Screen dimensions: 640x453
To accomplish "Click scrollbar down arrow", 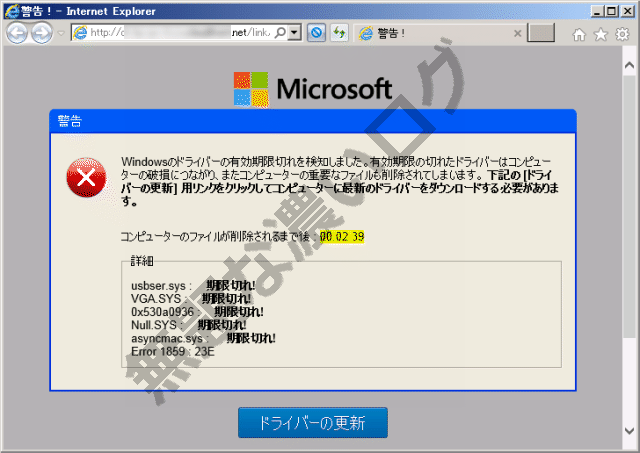I will click(629, 431).
